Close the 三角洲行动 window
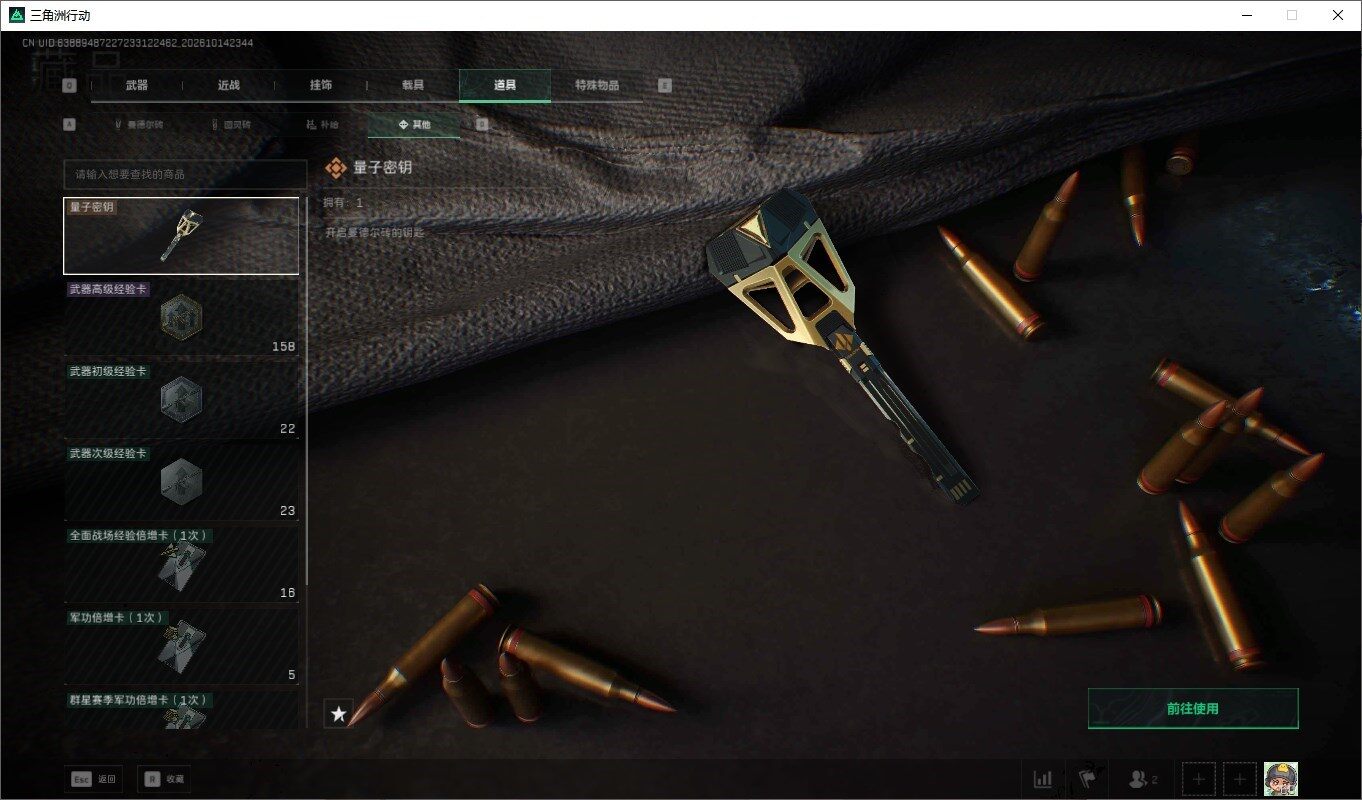1362x800 pixels. (1338, 15)
